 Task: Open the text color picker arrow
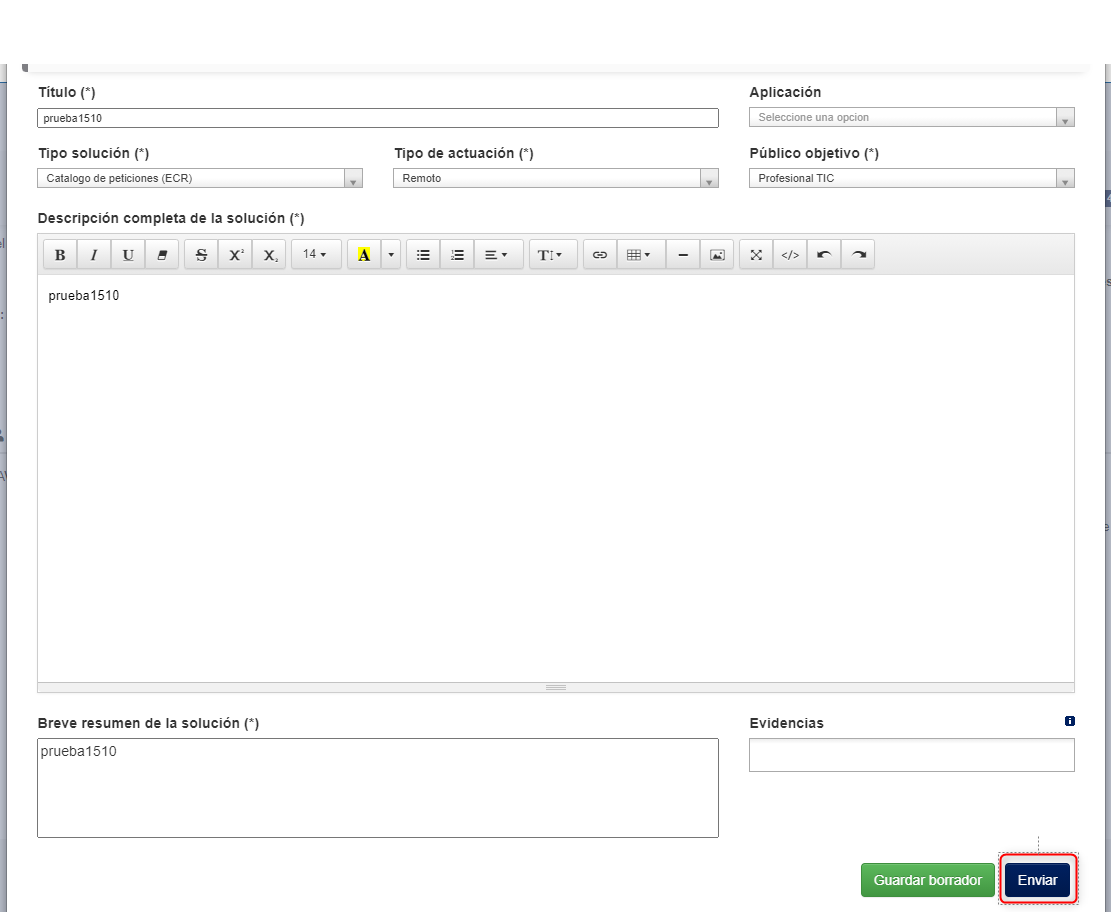[391, 254]
